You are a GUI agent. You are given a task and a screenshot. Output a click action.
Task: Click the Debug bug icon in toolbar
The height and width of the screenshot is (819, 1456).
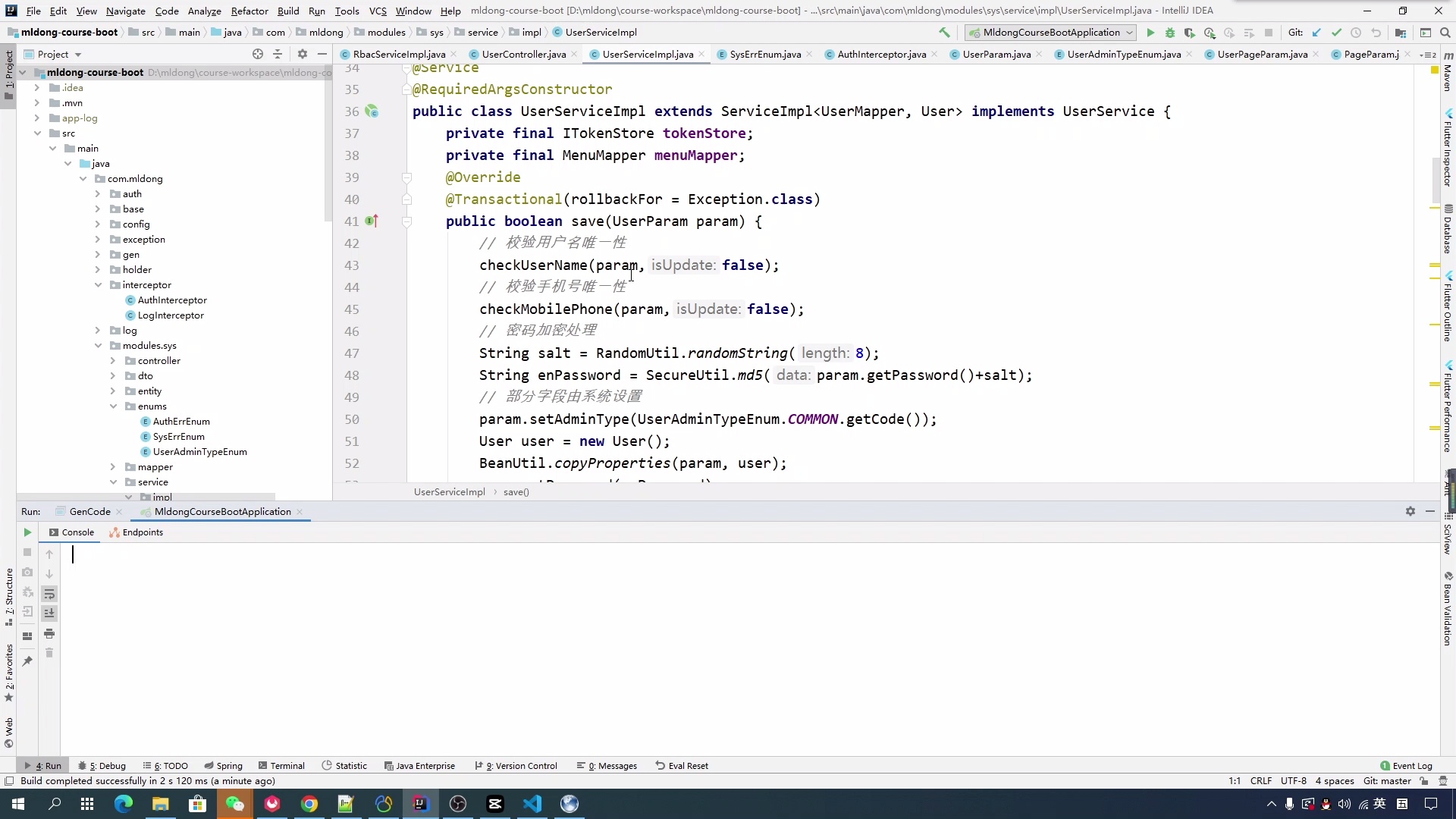coord(1169,33)
